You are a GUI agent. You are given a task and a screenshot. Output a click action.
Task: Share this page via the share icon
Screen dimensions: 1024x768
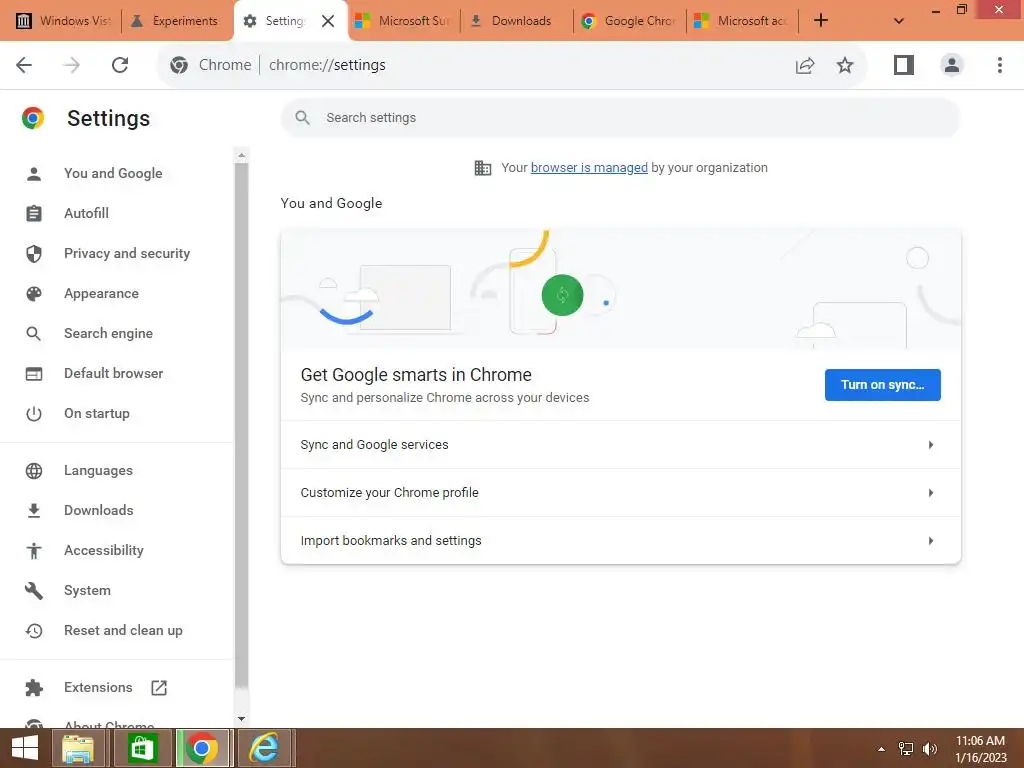805,65
